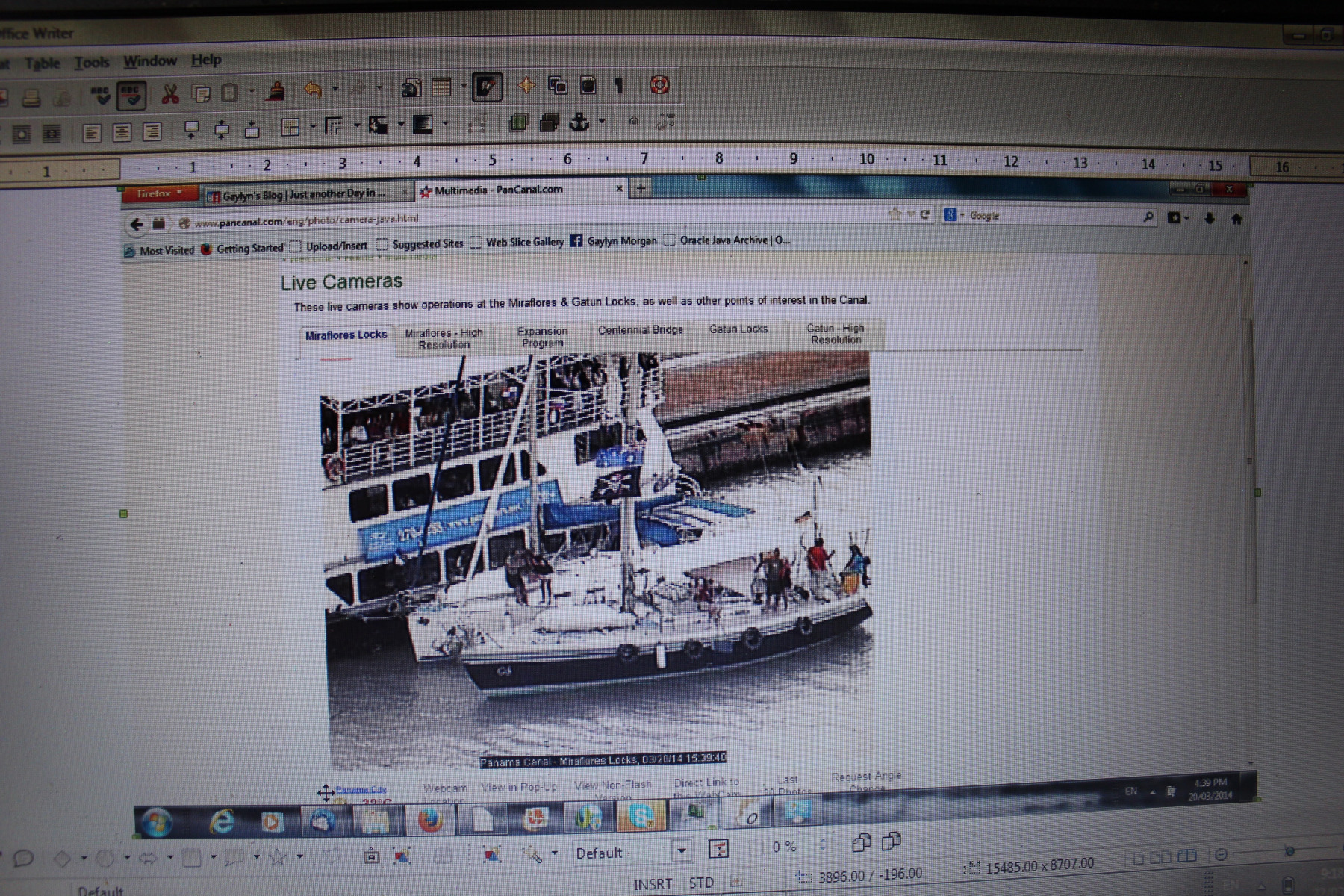Toggle the Show Draw Functions button
Viewport: 1344px width, 896px height.
tap(487, 87)
